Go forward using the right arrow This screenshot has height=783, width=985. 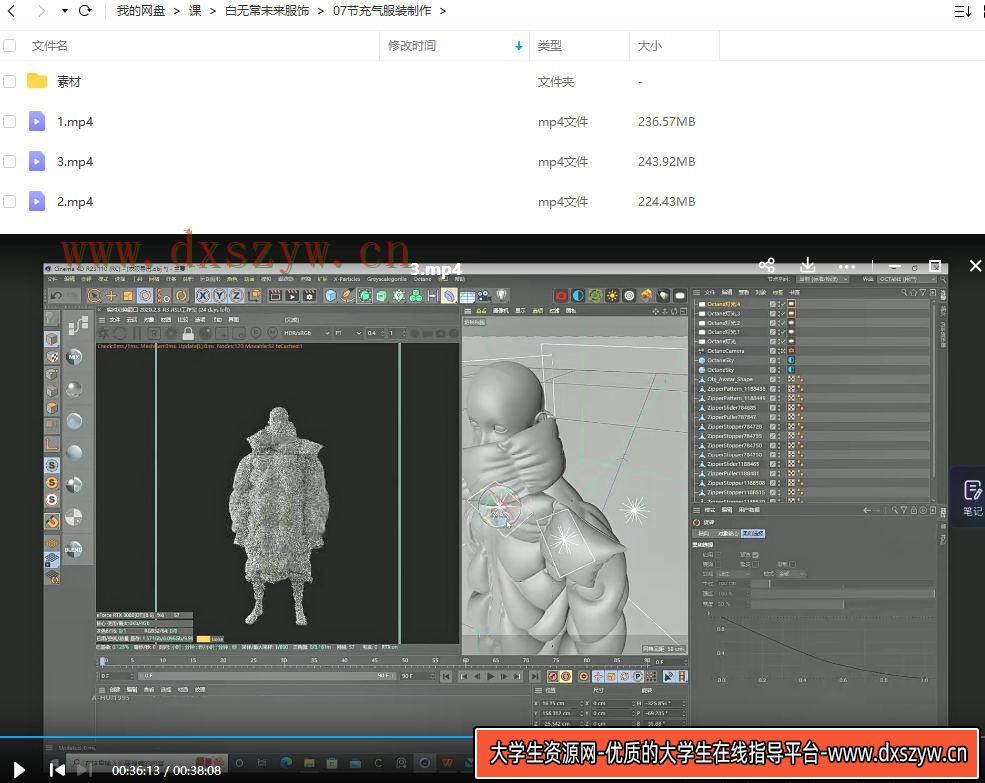(41, 11)
